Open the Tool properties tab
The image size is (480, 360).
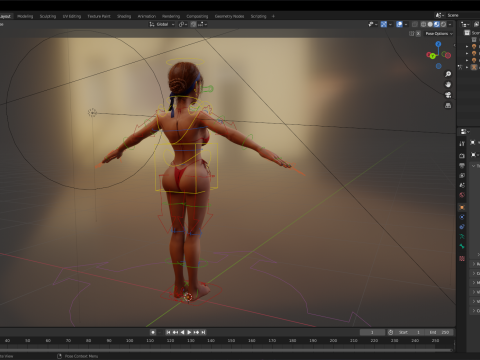tap(462, 144)
